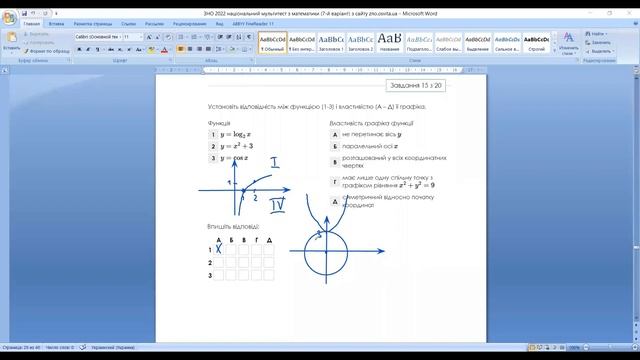Screen dimensions: 640x360
Task: Apply the Строгий (Strong) style
Action: 536,43
